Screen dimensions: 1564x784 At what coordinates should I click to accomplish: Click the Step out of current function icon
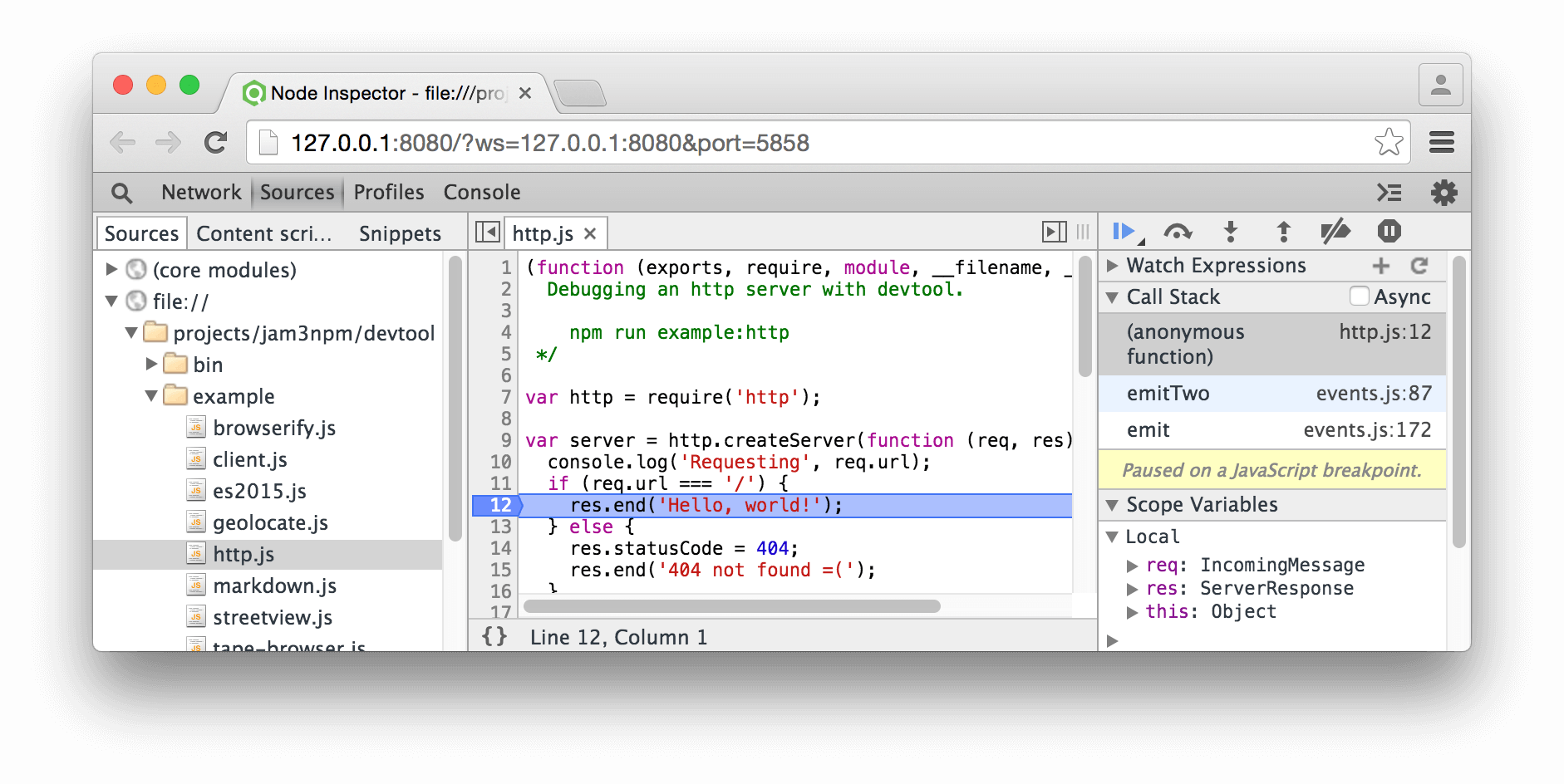click(1283, 233)
